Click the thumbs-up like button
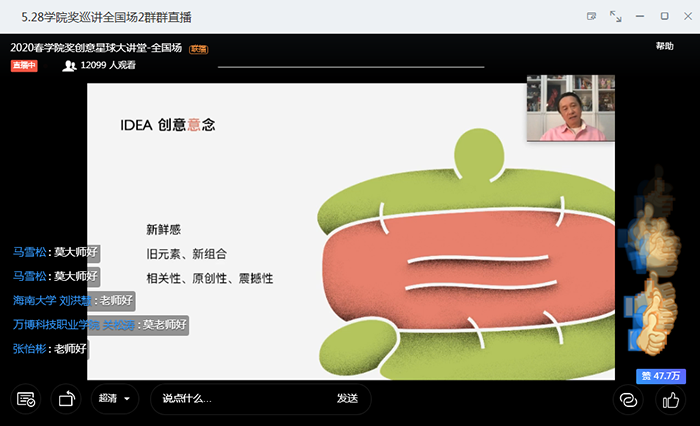 (671, 400)
